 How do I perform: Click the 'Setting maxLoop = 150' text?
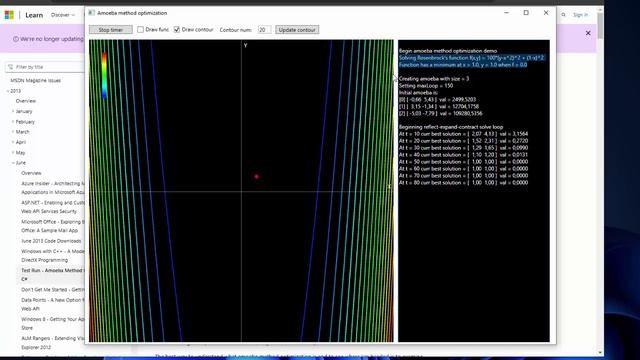pos(426,86)
